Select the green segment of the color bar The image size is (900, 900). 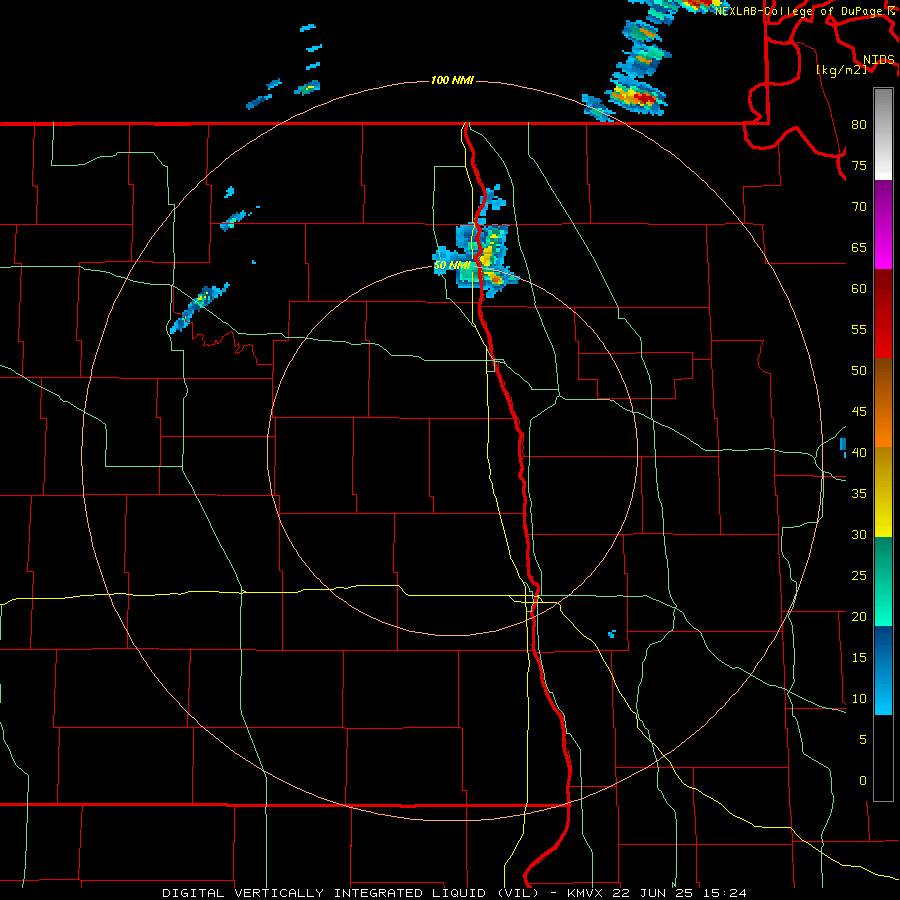pos(883,581)
